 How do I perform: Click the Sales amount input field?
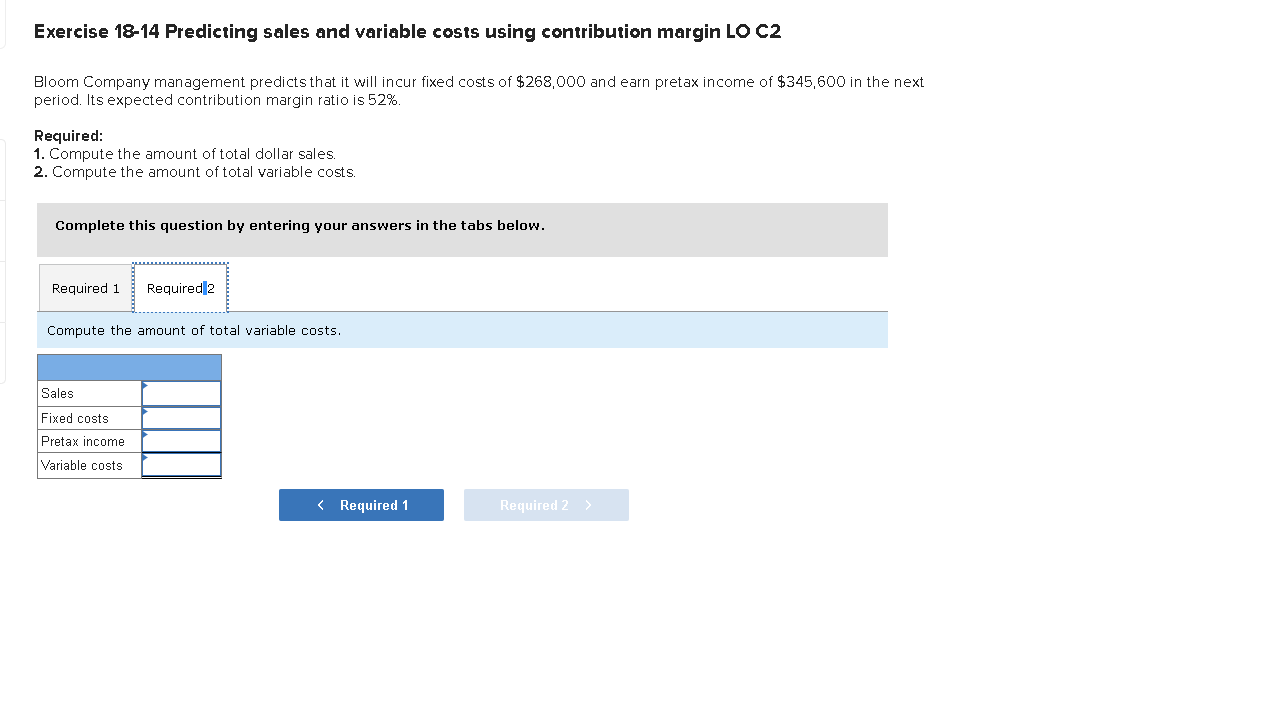pyautogui.click(x=185, y=393)
